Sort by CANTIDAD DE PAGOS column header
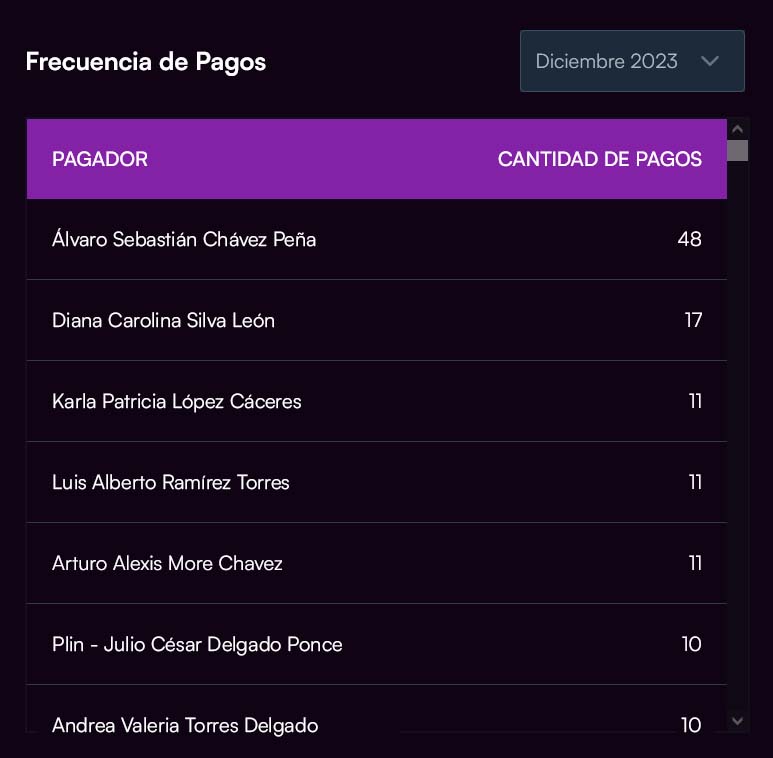 click(599, 159)
